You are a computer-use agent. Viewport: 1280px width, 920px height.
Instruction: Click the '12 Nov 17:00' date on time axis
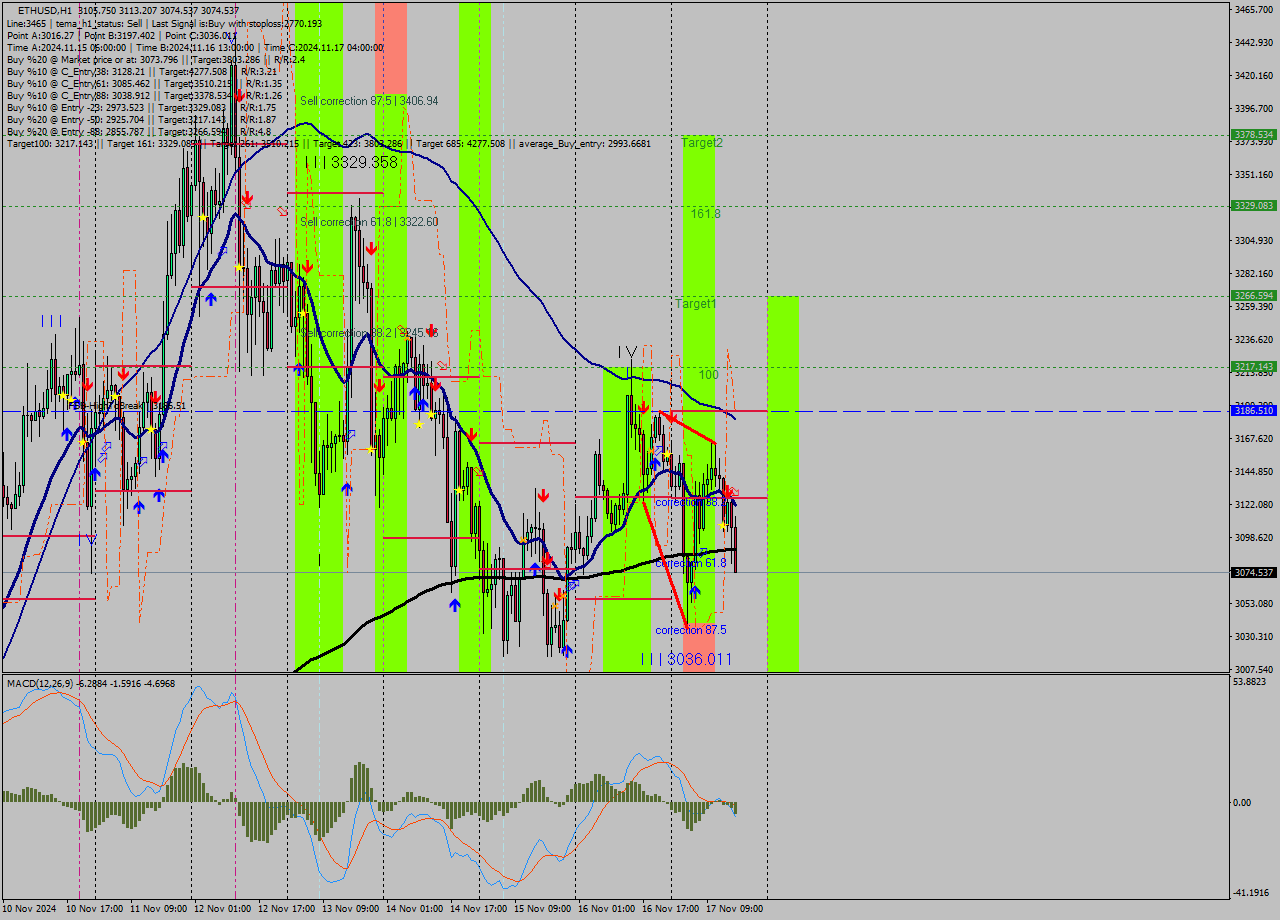pos(287,909)
